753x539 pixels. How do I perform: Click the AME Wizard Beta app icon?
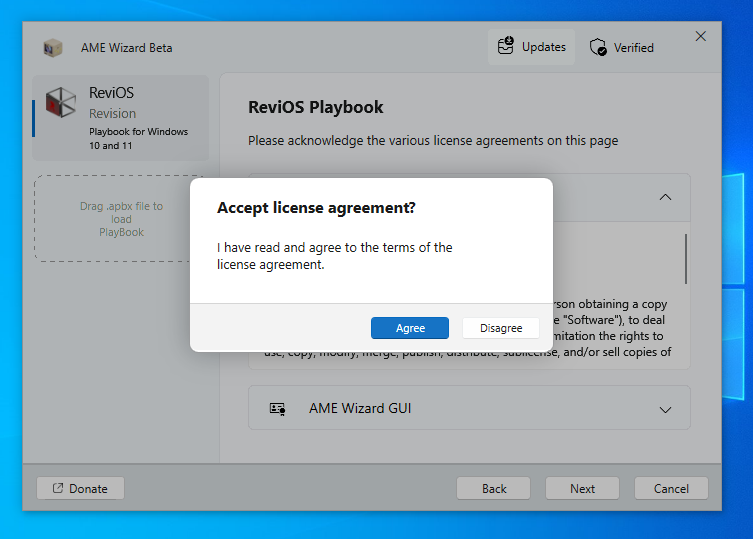coord(53,48)
